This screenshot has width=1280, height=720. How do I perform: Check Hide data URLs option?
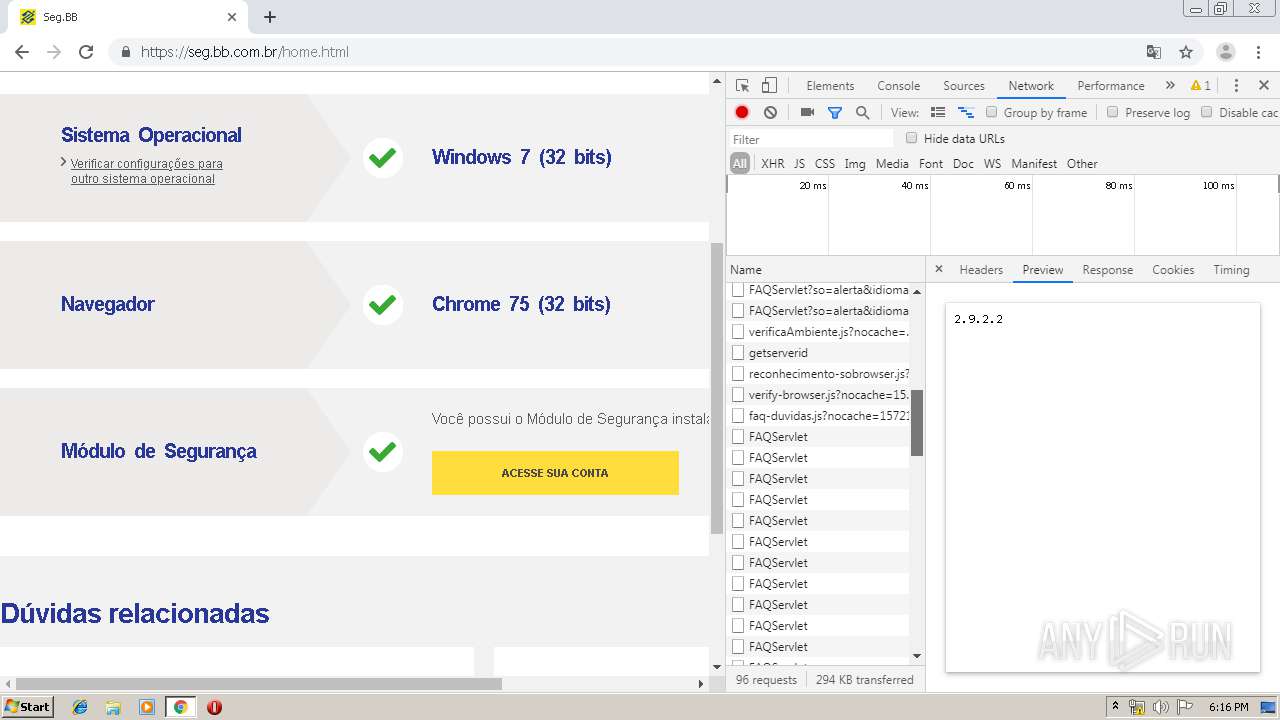click(x=911, y=138)
